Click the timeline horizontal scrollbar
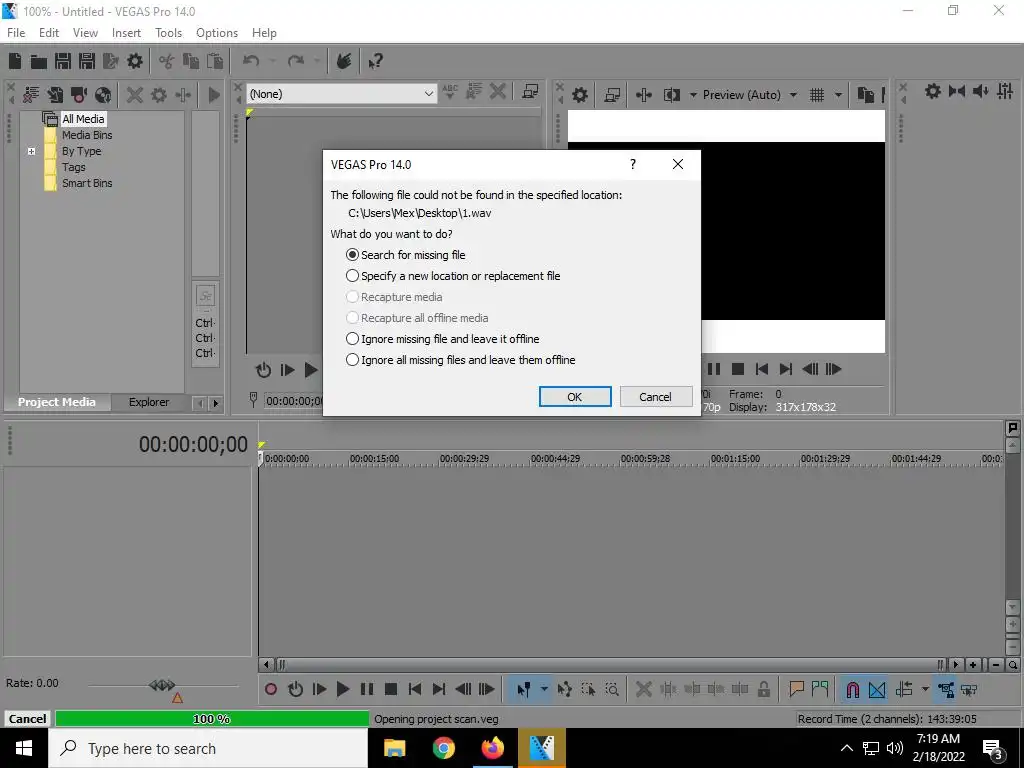This screenshot has height=768, width=1024. pos(609,665)
